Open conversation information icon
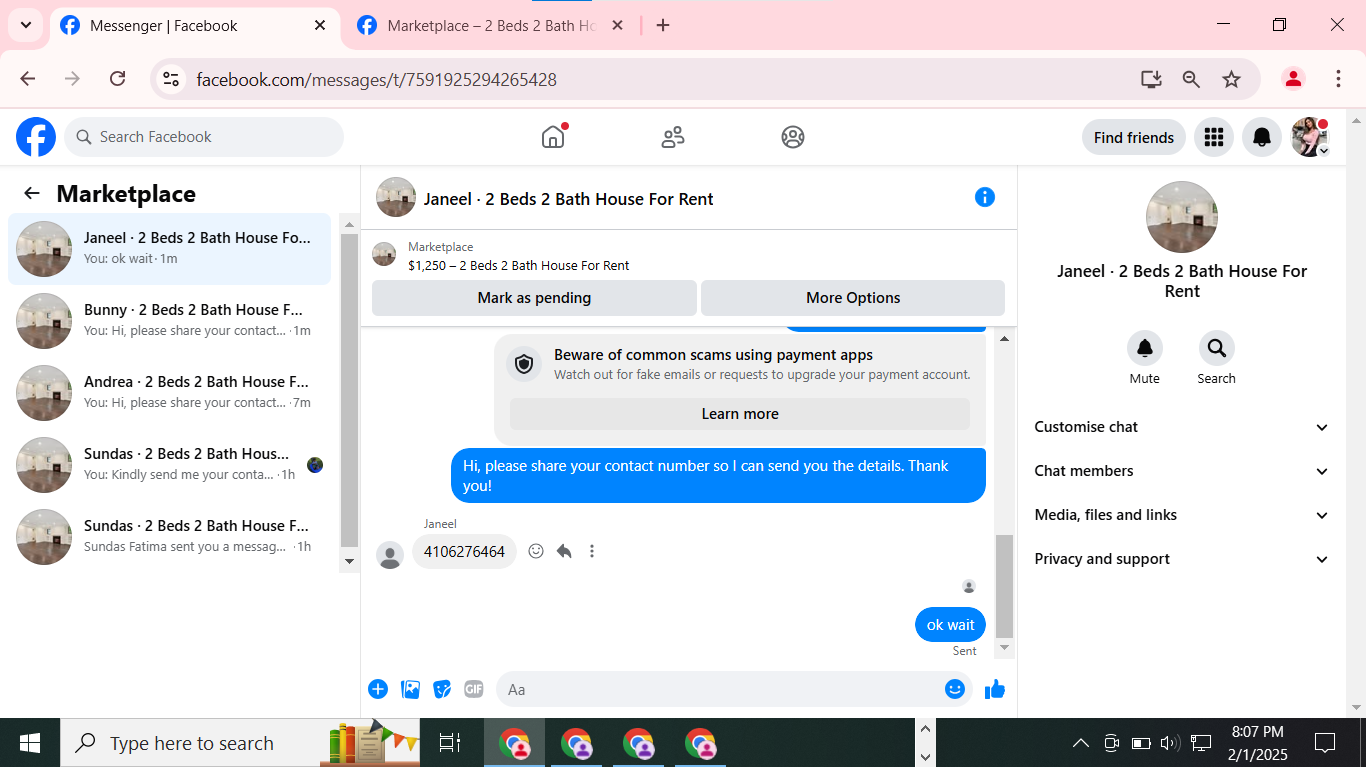Screen dimensions: 1366x767 click(985, 197)
